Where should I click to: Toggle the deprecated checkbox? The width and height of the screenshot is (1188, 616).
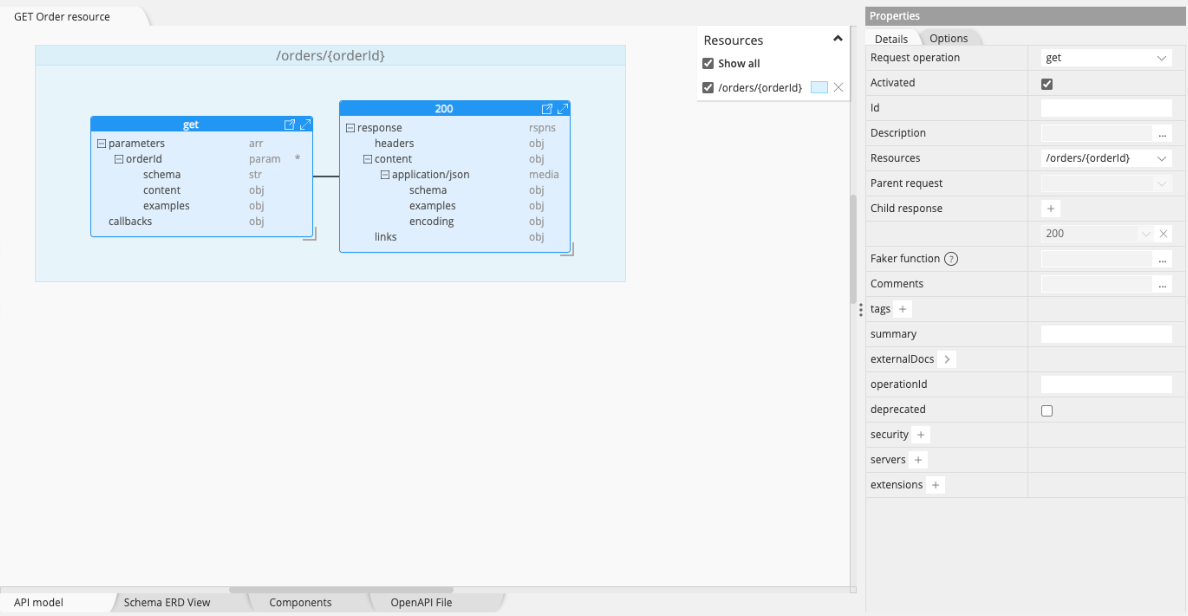pyautogui.click(x=1046, y=410)
